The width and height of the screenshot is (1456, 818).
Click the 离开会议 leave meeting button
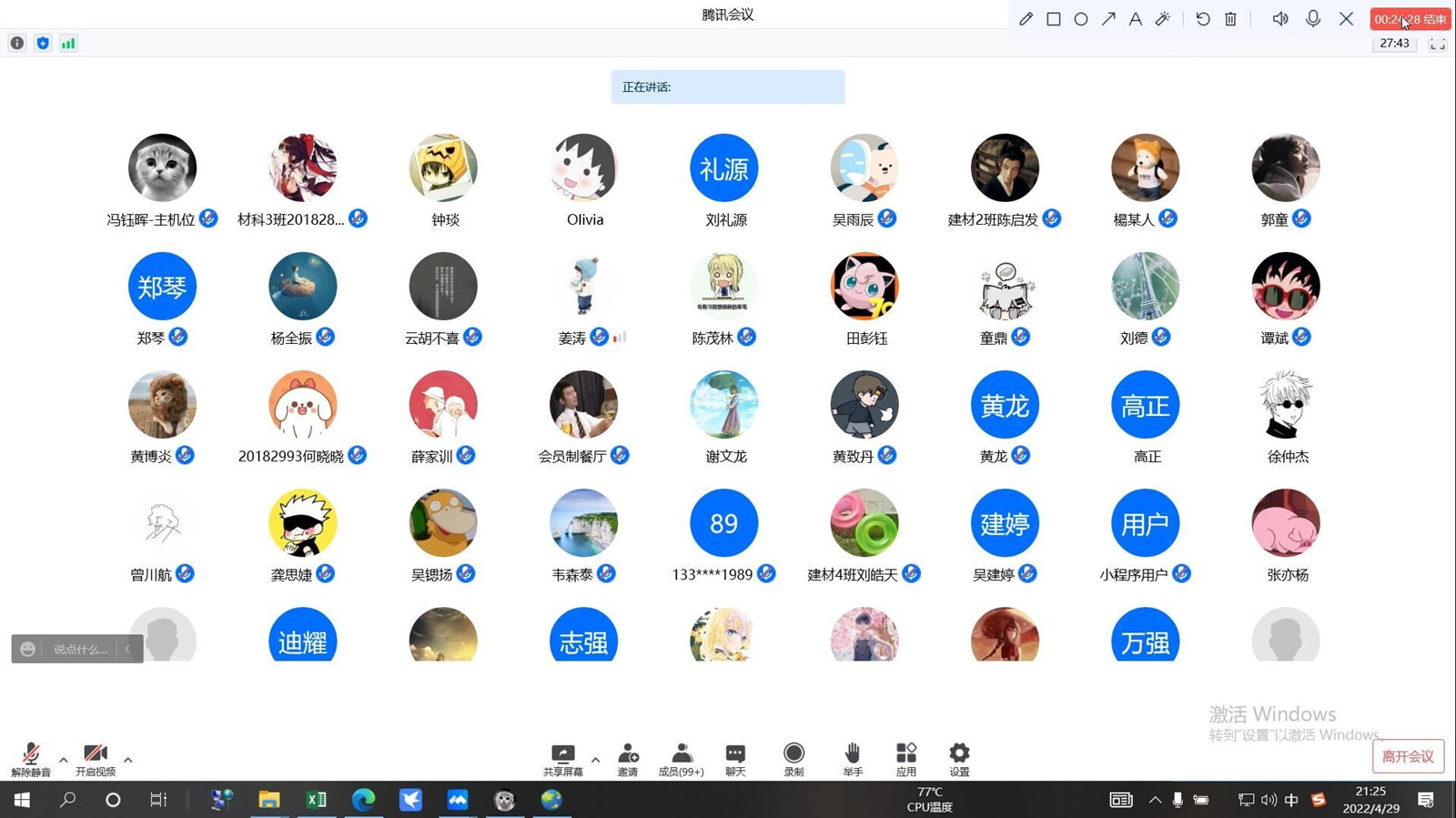click(x=1408, y=756)
